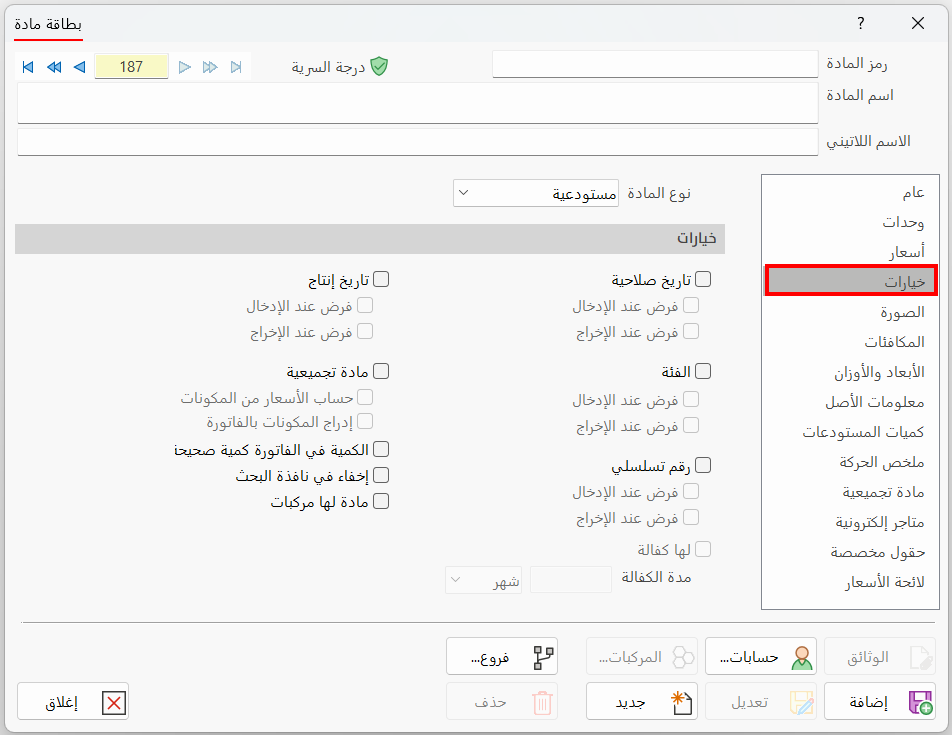This screenshot has height=735, width=952.
Task: Click the help question mark
Action: [860, 23]
